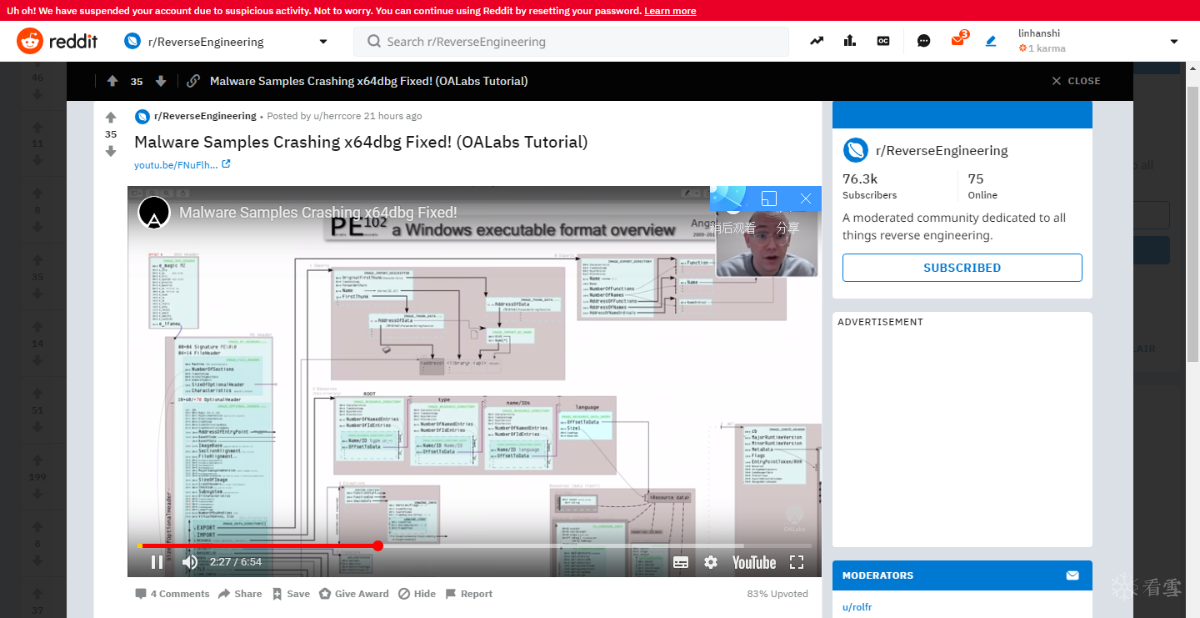The height and width of the screenshot is (618, 1200).
Task: Create a post with the pencil icon
Action: click(991, 41)
